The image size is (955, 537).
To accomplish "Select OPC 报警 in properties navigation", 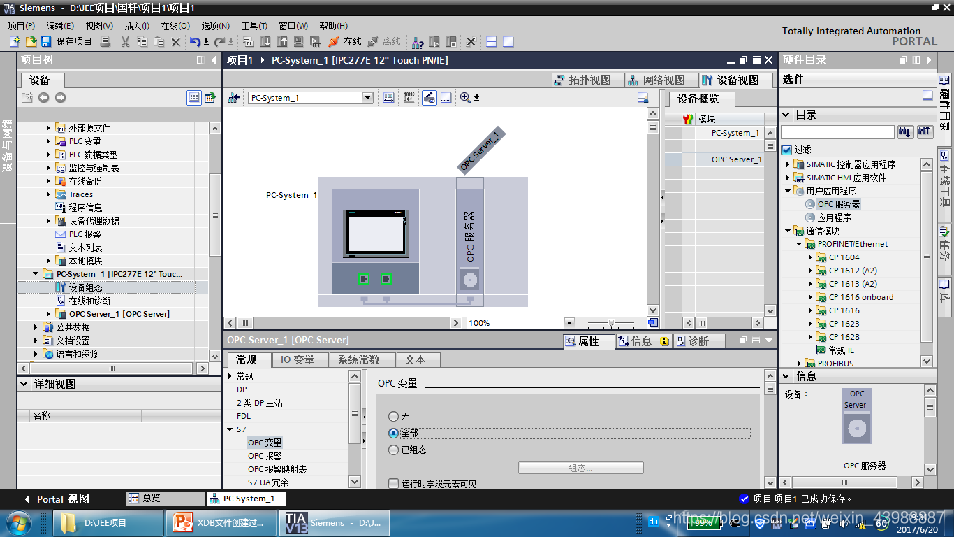I will 264,456.
